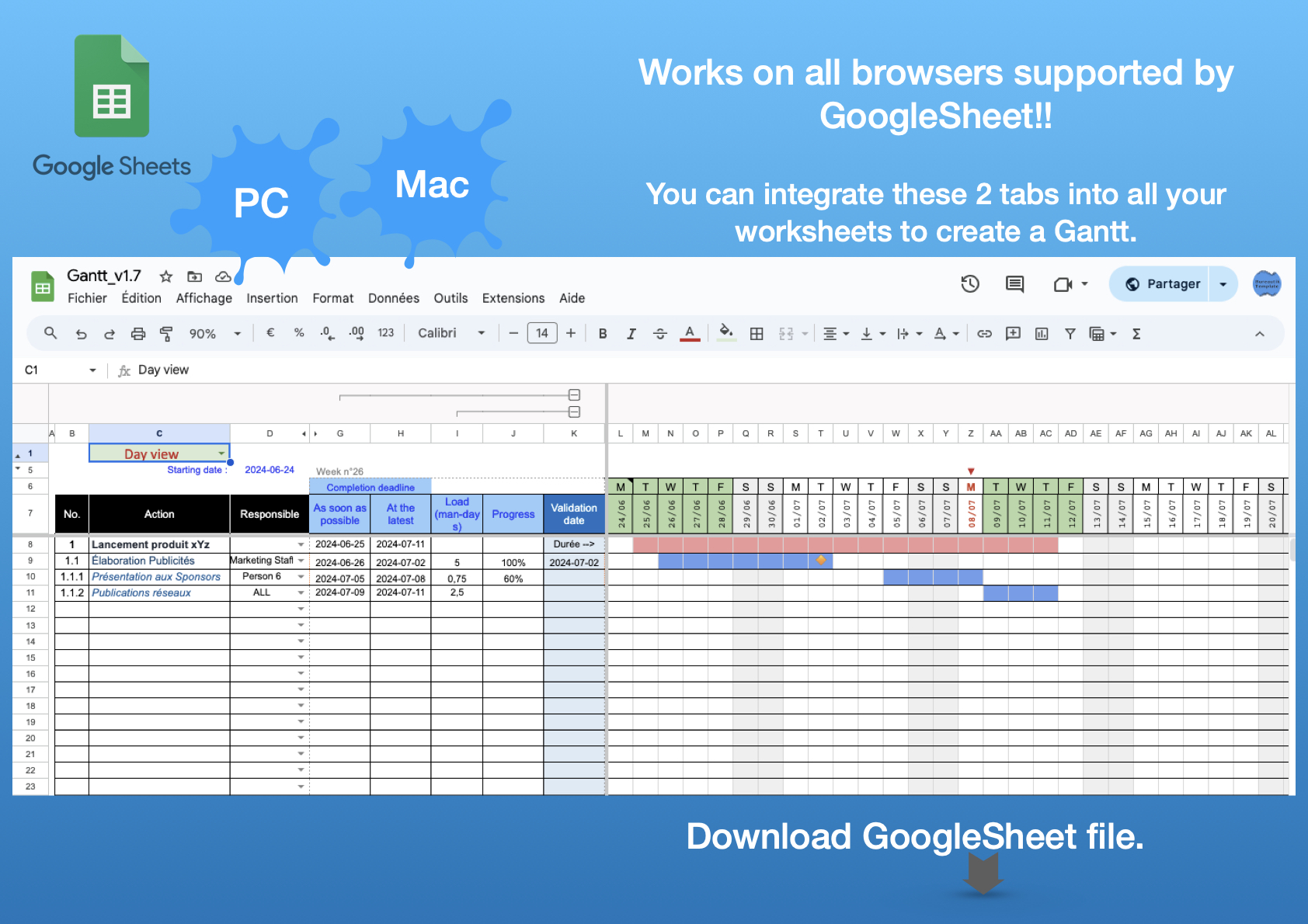1308x924 pixels.
Task: Apply strikethrough formatting
Action: [x=659, y=333]
